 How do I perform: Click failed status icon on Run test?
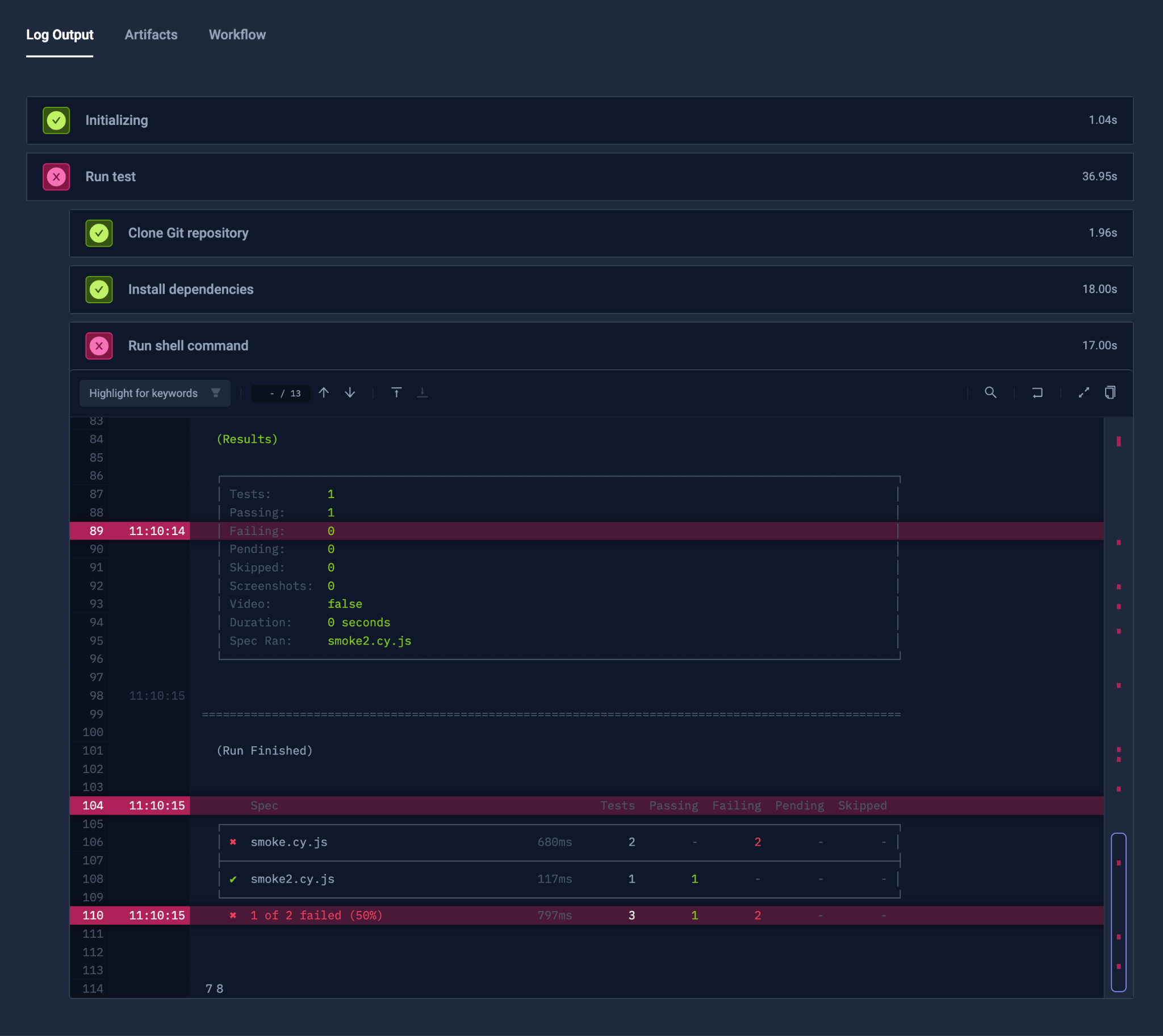click(x=56, y=177)
